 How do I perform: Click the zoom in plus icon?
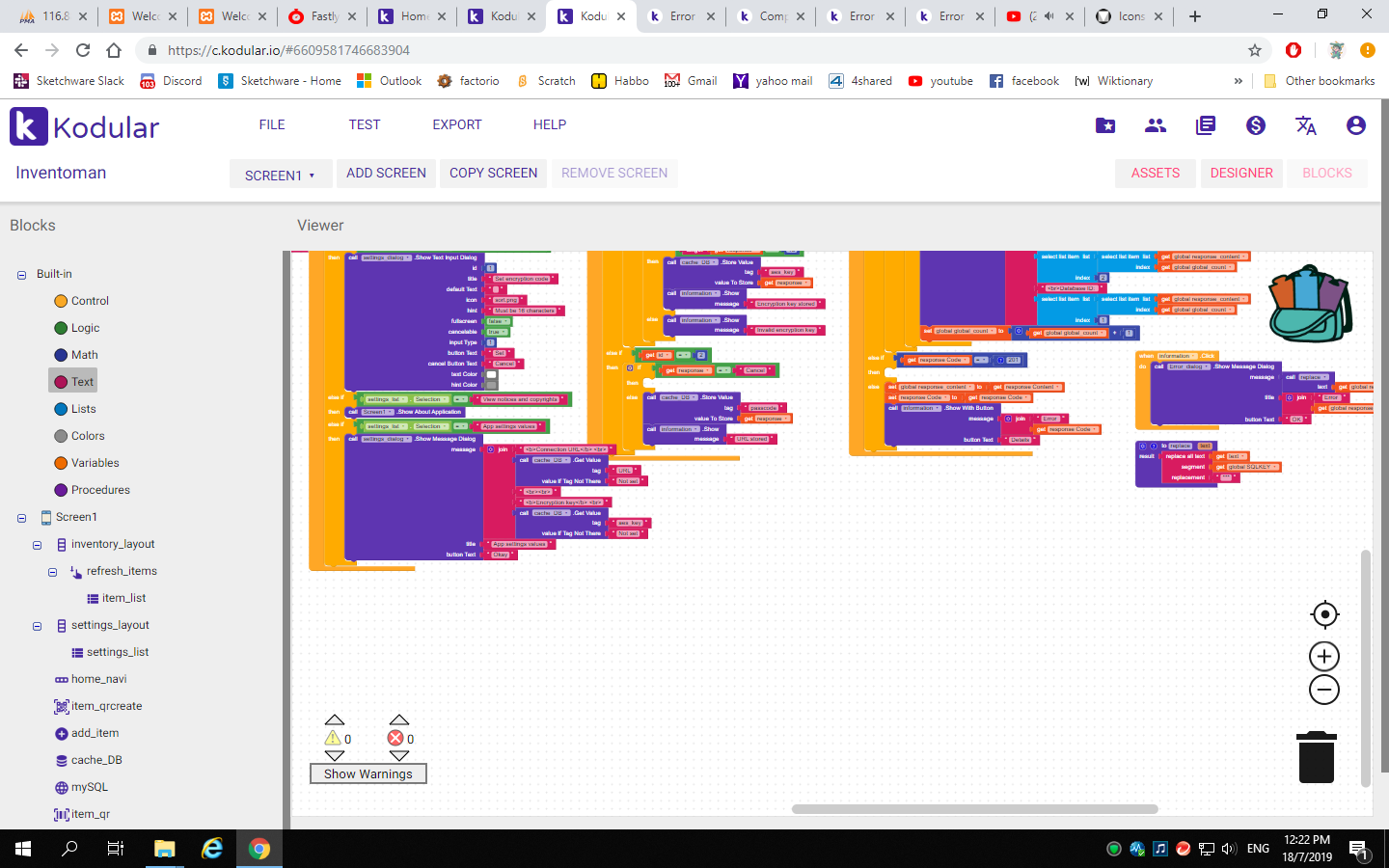(x=1324, y=657)
